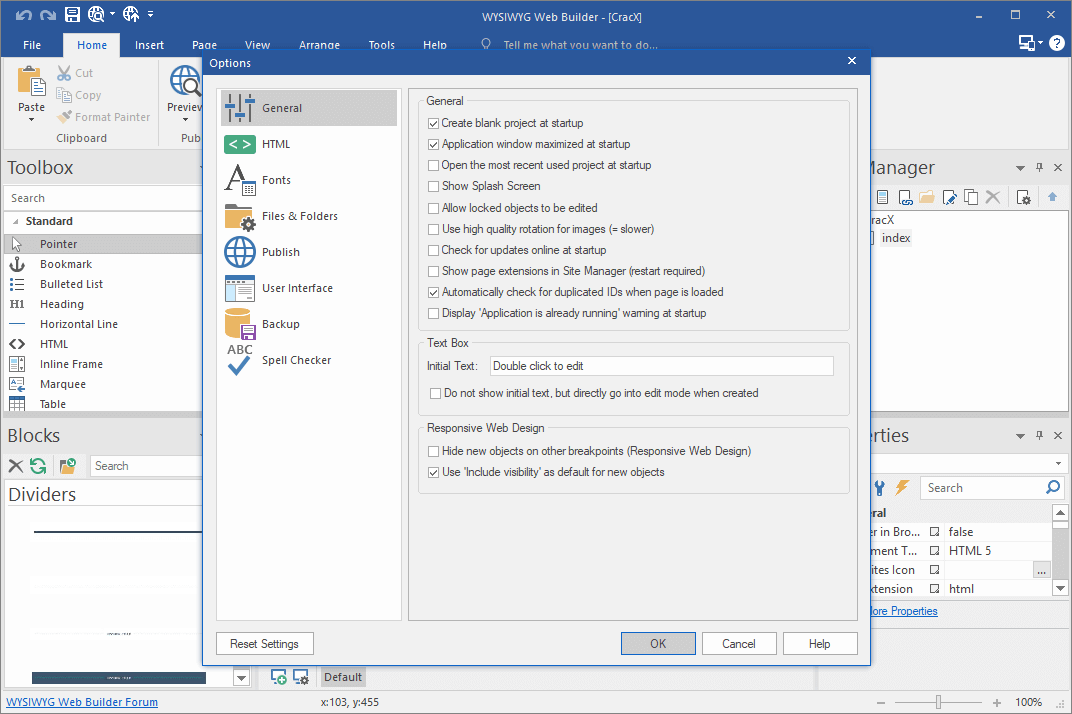Screen dimensions: 1072x714
Task: Click the Help button in Options dialog
Action: (820, 644)
